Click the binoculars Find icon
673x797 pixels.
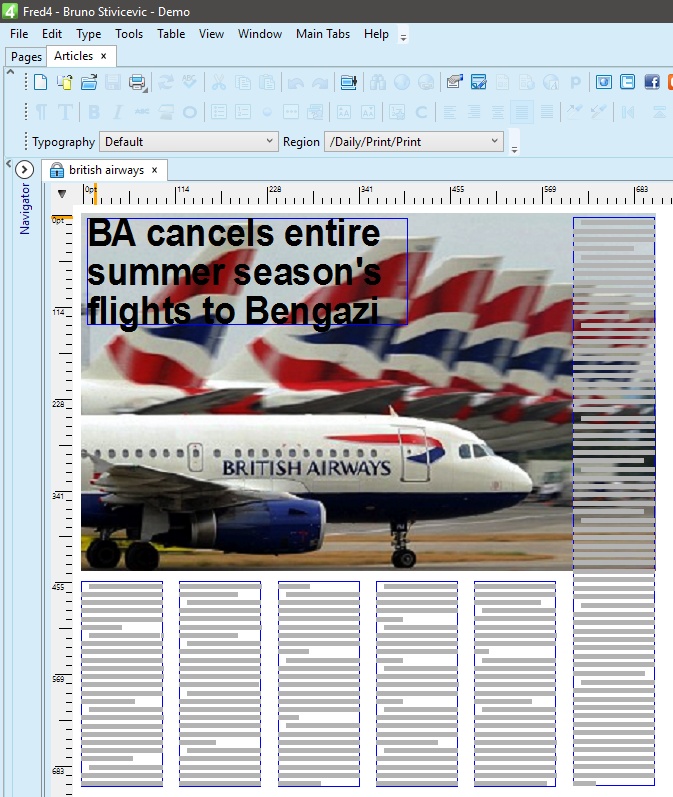click(x=378, y=82)
